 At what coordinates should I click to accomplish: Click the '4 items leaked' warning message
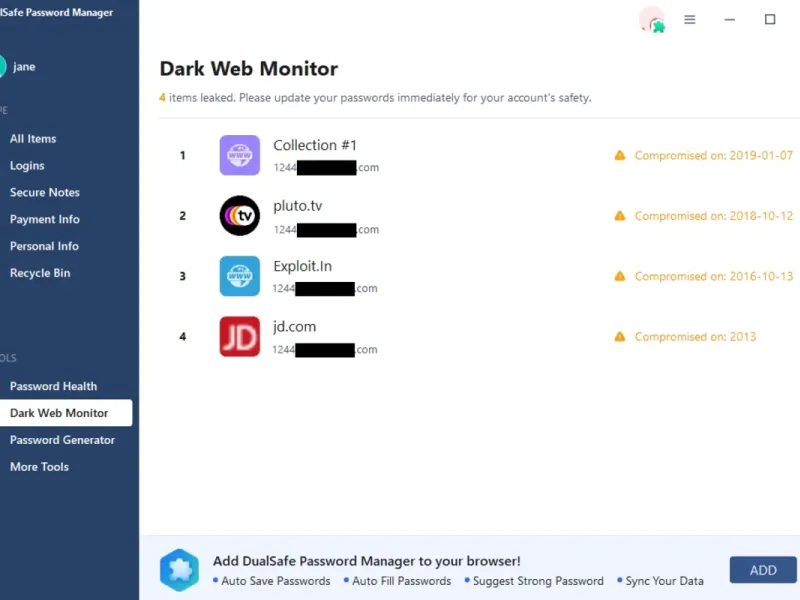coord(375,97)
